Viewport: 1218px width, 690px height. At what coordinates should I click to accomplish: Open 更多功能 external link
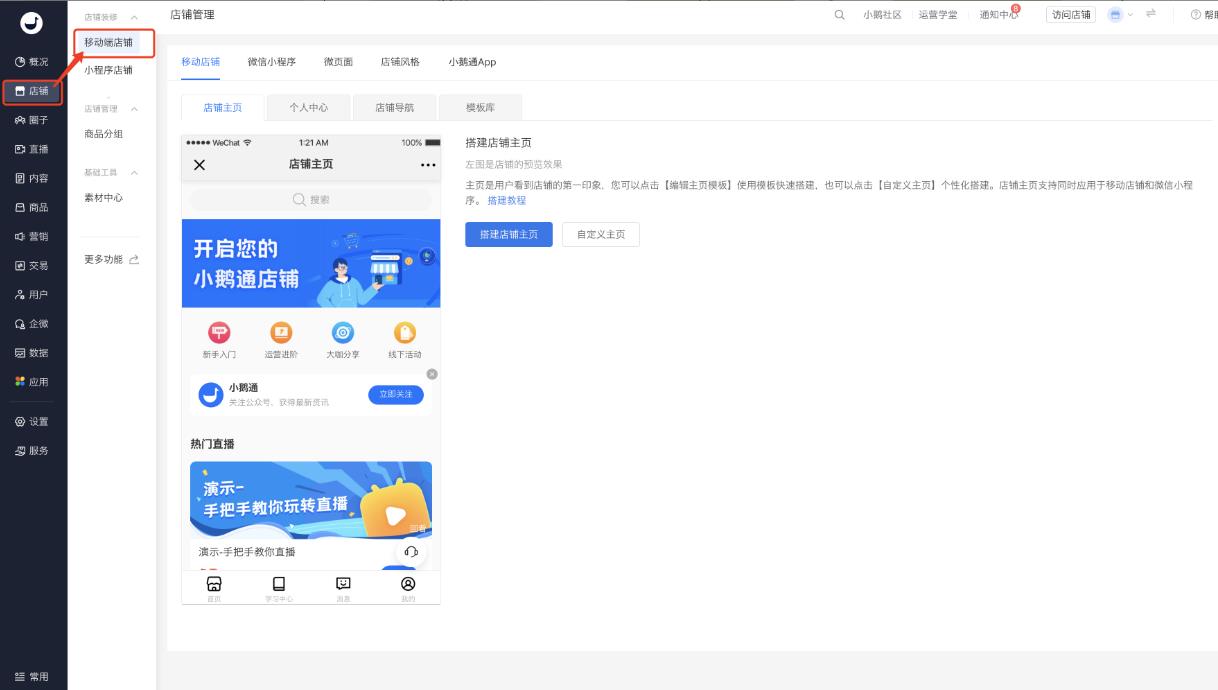[x=112, y=260]
